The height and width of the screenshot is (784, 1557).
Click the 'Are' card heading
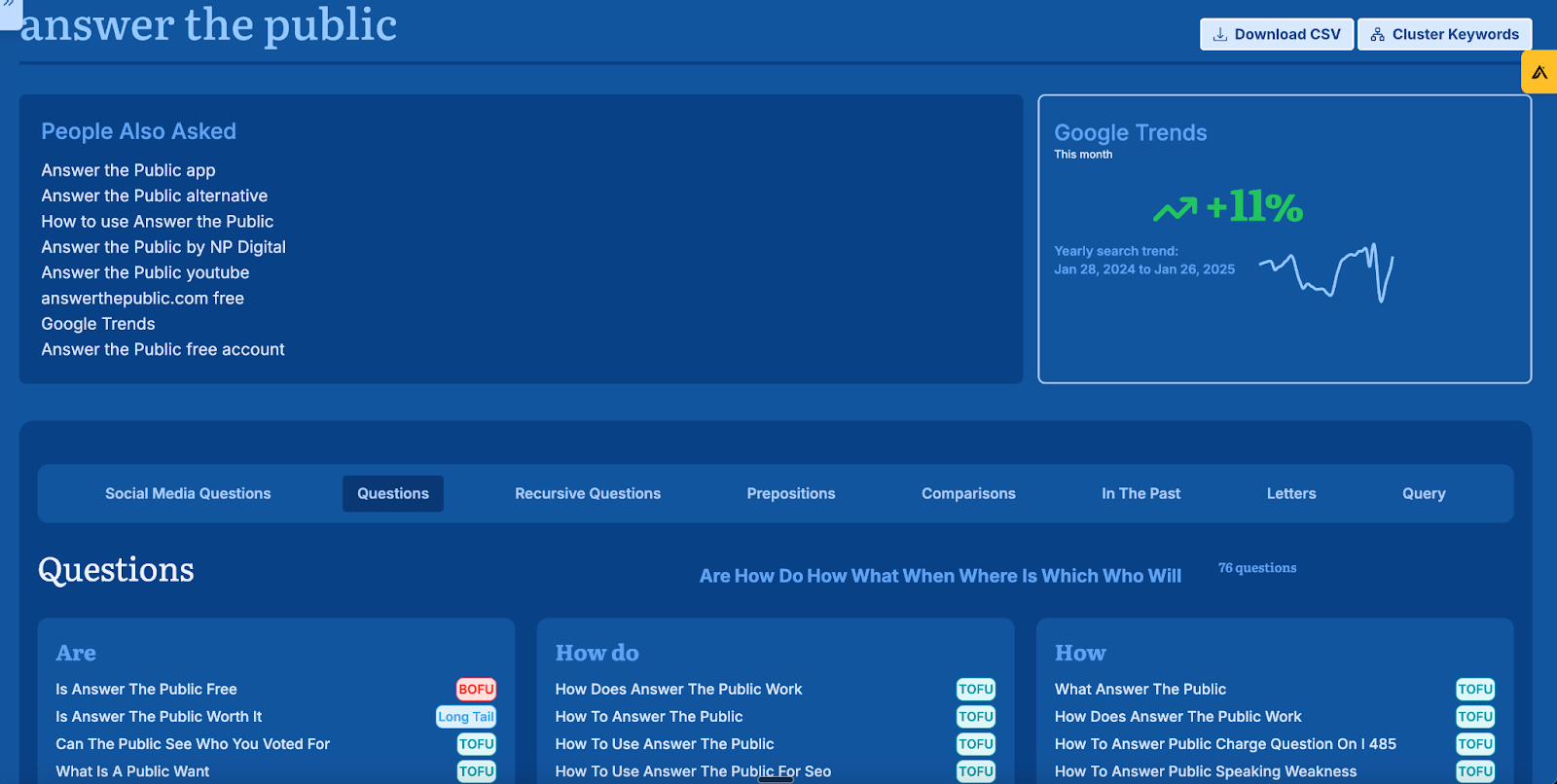pyautogui.click(x=76, y=653)
